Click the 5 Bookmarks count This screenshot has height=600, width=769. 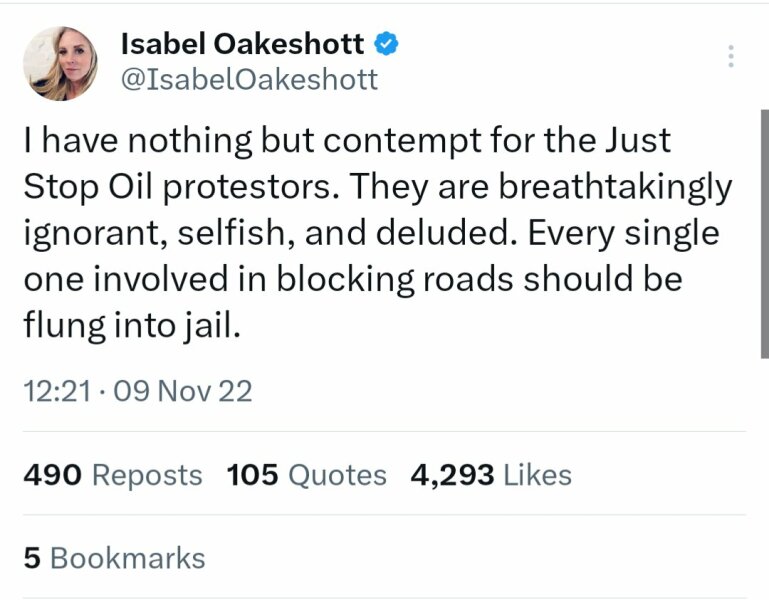coord(114,557)
